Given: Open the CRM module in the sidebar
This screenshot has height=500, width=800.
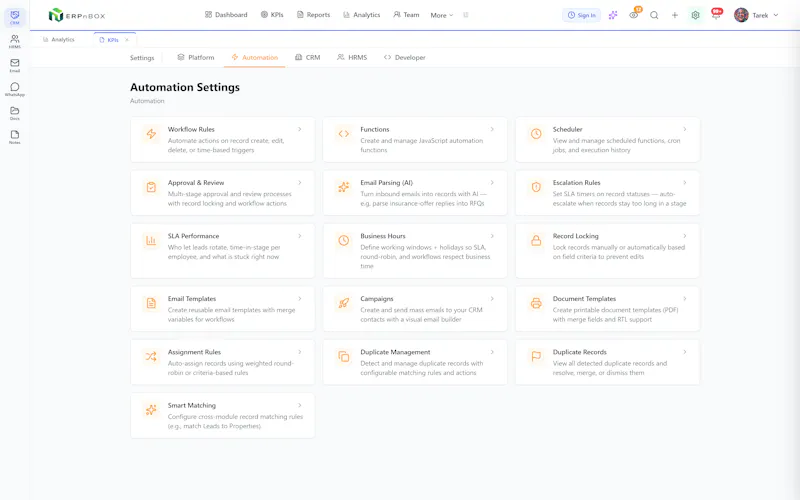Looking at the screenshot, I should [x=15, y=17].
